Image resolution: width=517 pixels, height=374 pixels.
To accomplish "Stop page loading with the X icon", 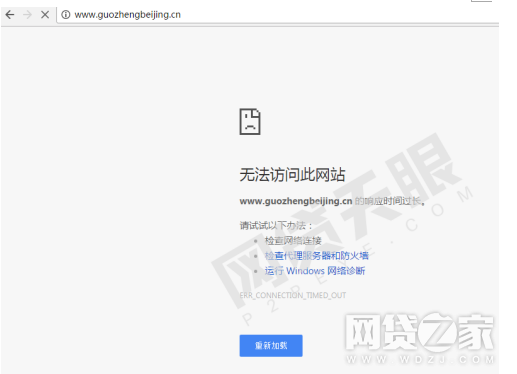I will click(45, 14).
